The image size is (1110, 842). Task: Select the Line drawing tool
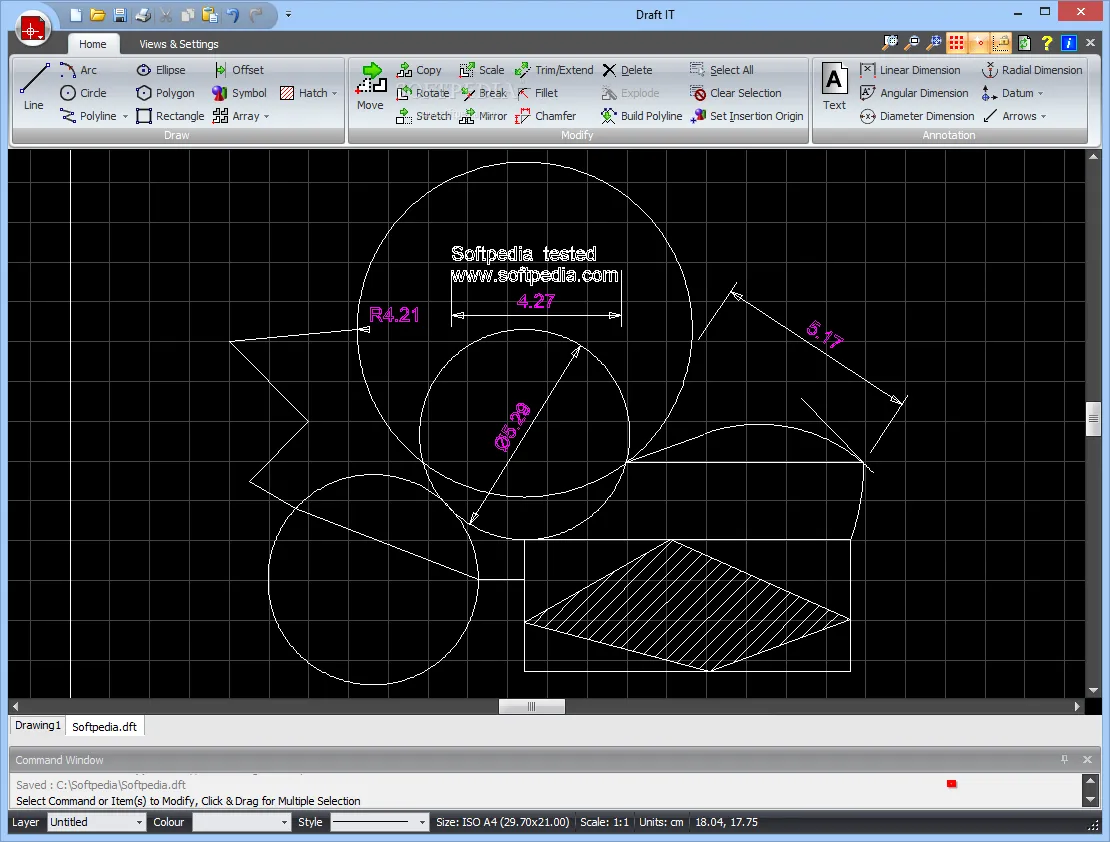34,87
